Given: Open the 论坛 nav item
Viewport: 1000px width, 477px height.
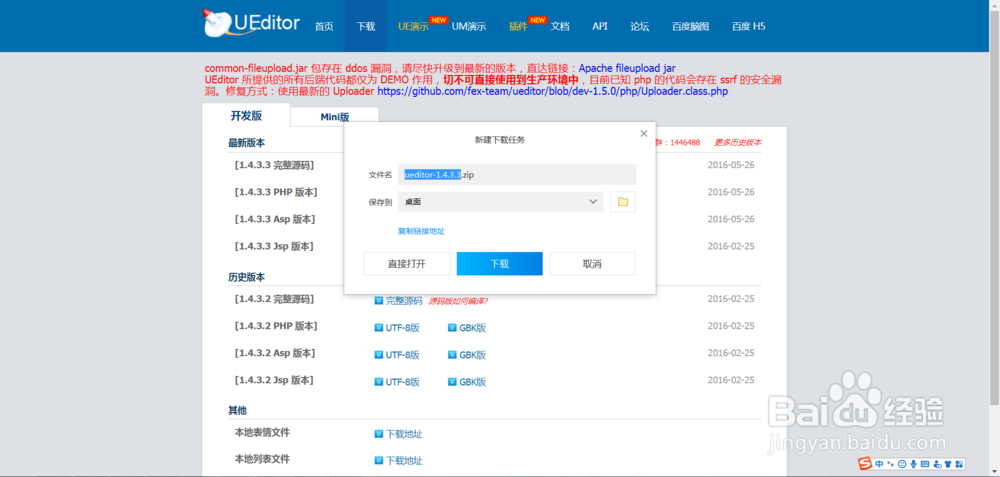Looking at the screenshot, I should pyautogui.click(x=640, y=26).
